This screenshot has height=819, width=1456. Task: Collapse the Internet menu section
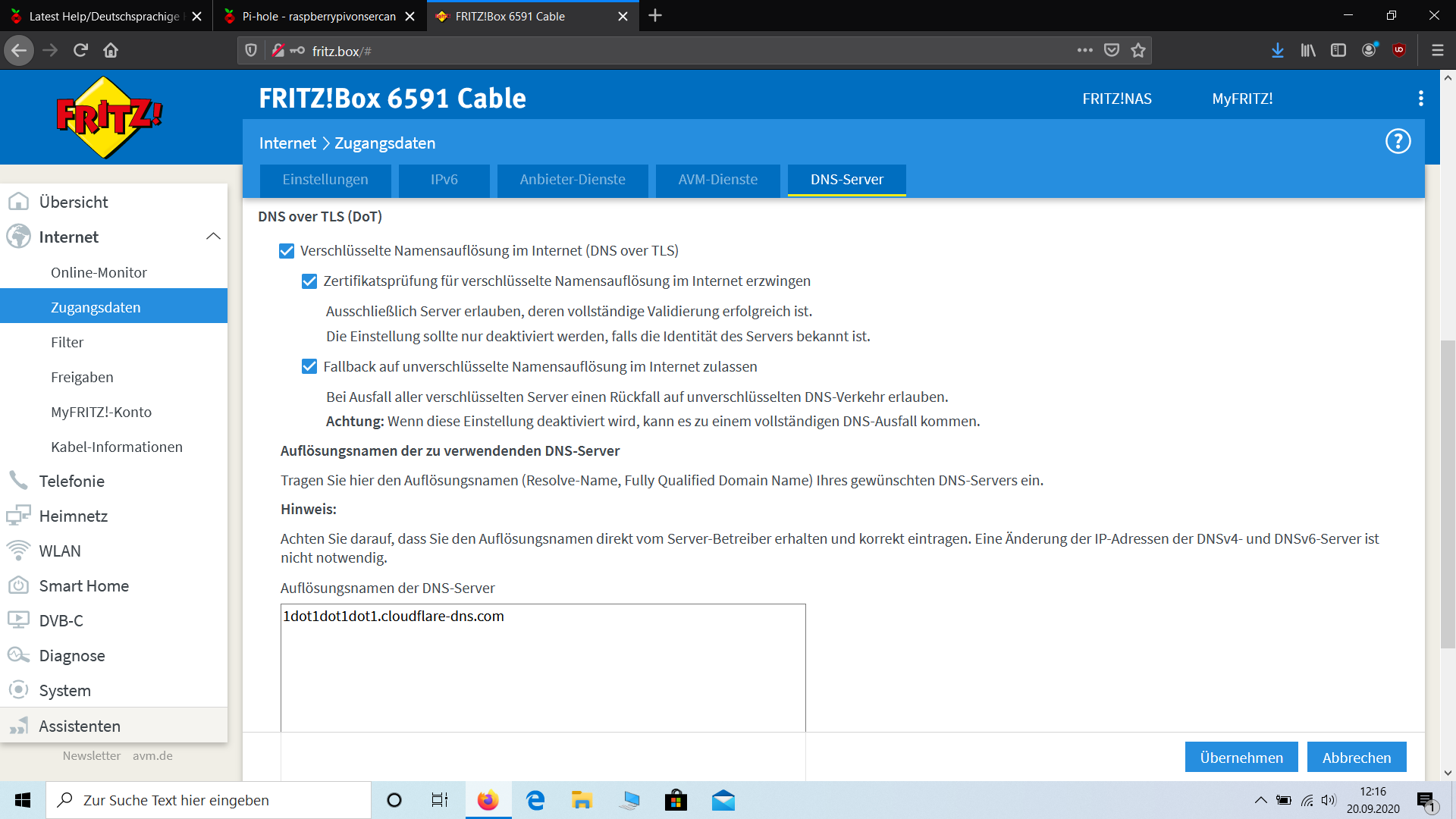(213, 237)
